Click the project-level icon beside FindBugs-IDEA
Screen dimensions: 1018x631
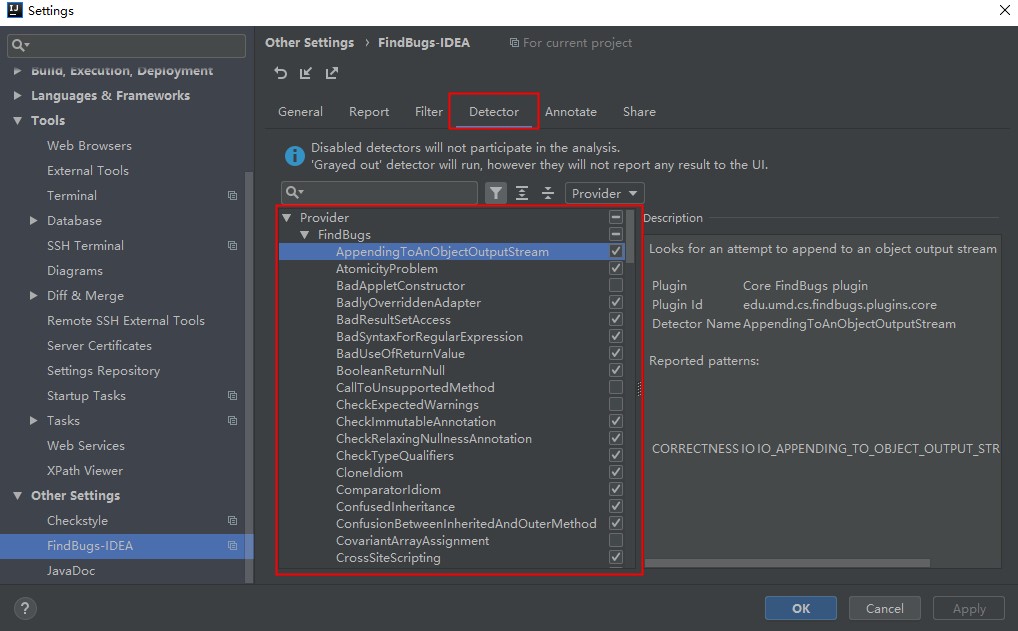tap(232, 546)
